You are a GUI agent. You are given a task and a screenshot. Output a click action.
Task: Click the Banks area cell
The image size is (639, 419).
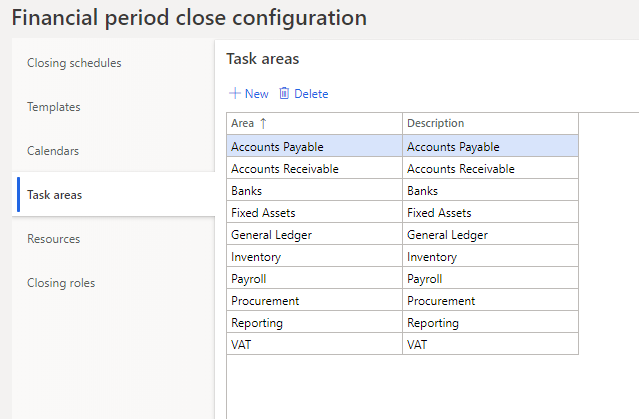[247, 191]
